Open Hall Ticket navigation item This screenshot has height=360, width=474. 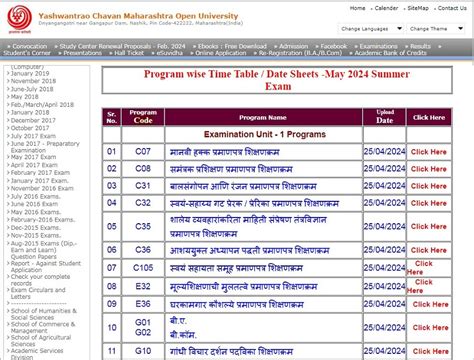[129, 53]
